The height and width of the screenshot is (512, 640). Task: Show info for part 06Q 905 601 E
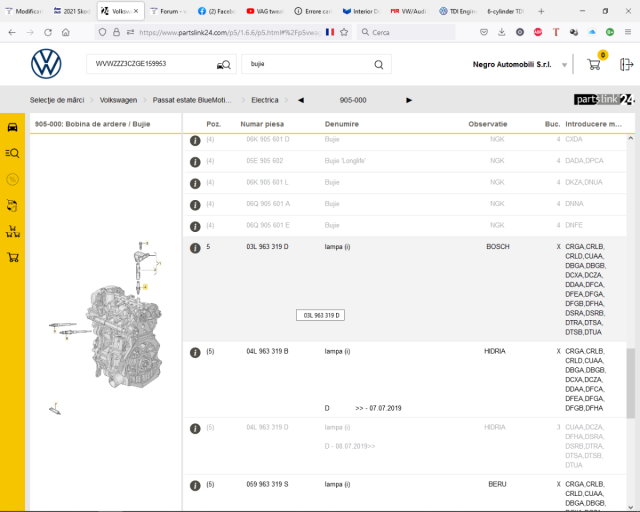pyautogui.click(x=195, y=227)
